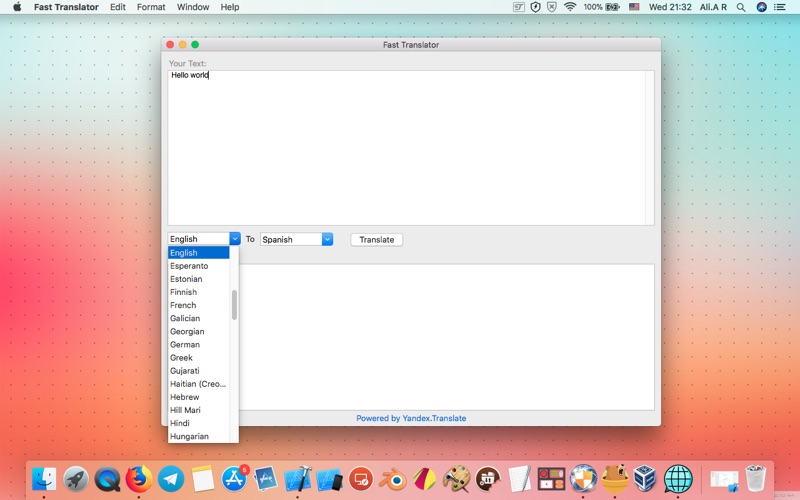This screenshot has height=500, width=800.
Task: Open the iOS Simulator Dock icon
Action: [x=329, y=479]
